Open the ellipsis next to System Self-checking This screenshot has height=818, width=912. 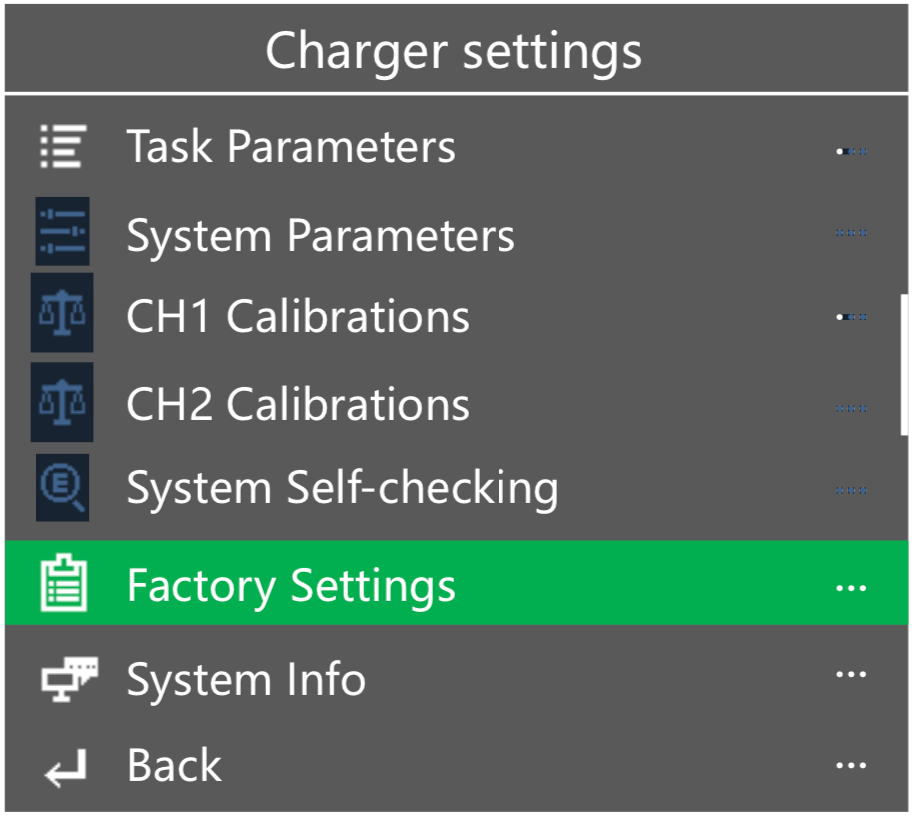[x=851, y=490]
